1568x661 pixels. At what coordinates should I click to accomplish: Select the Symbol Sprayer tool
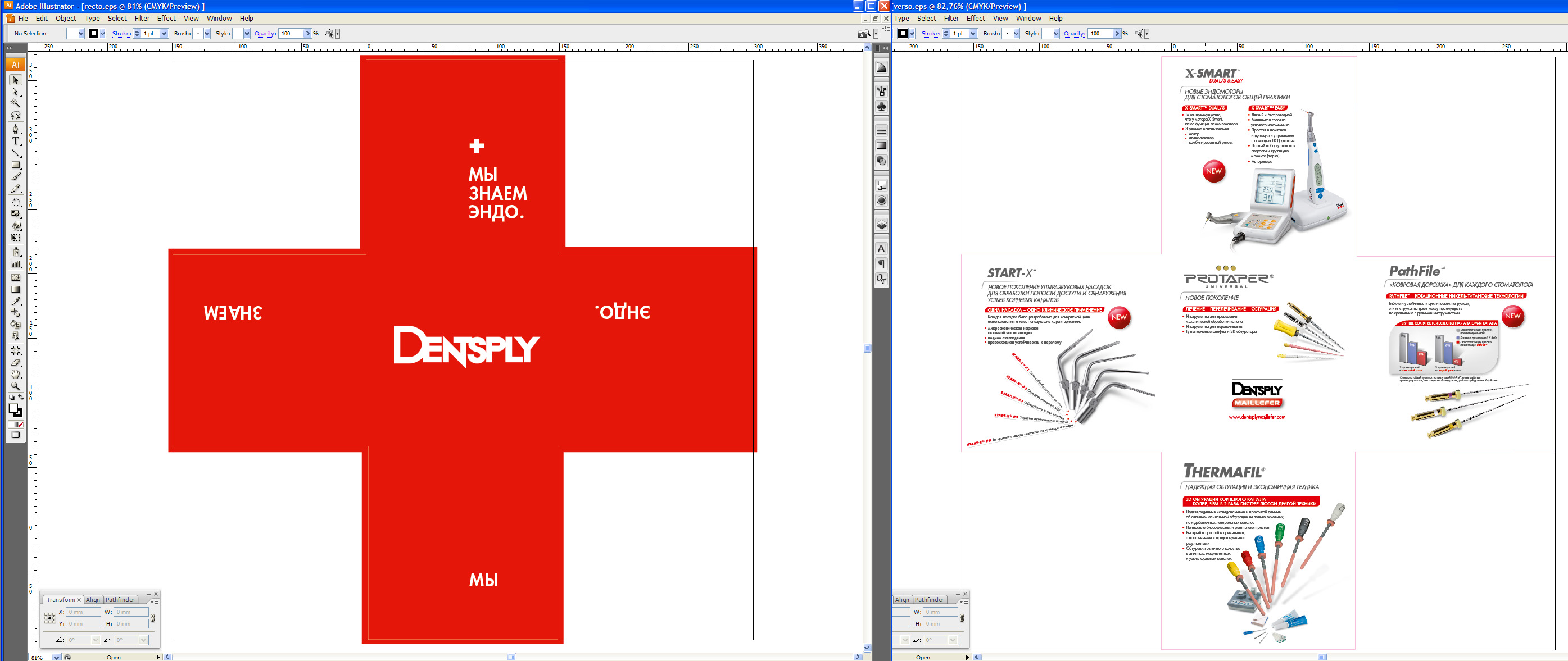[x=16, y=252]
